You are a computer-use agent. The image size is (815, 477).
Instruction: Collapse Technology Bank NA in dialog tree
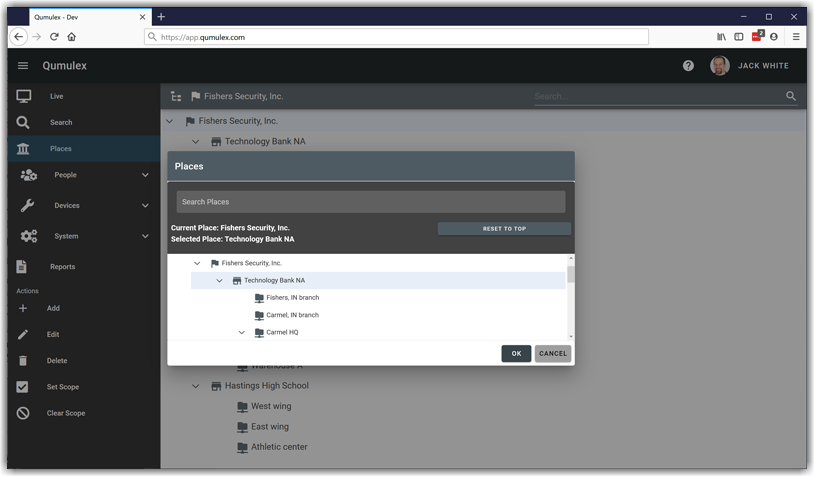click(x=219, y=281)
